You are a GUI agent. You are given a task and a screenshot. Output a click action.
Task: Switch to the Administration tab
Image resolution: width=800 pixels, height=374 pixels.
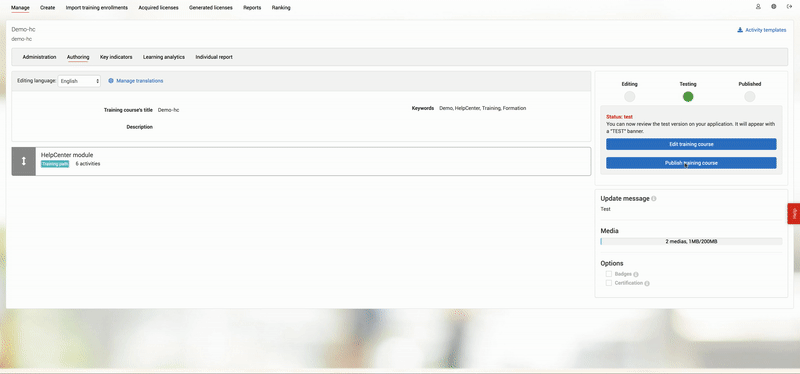(x=39, y=57)
